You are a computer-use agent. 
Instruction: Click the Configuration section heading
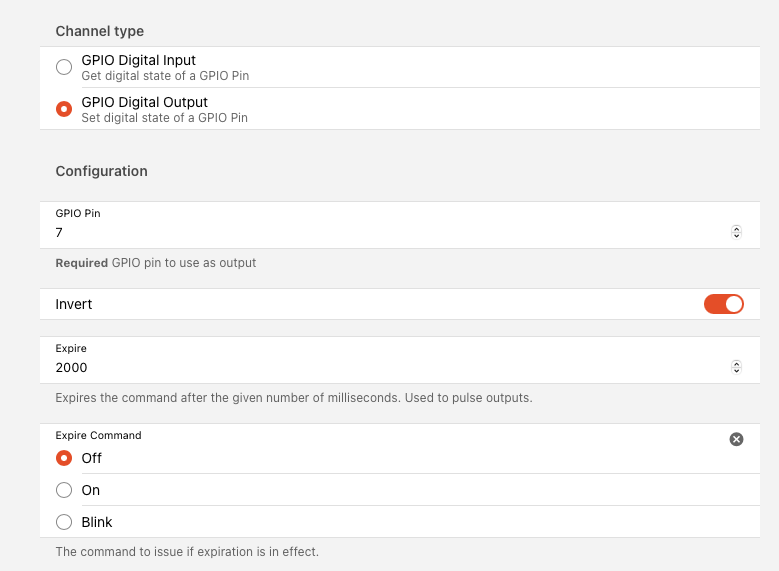point(101,171)
